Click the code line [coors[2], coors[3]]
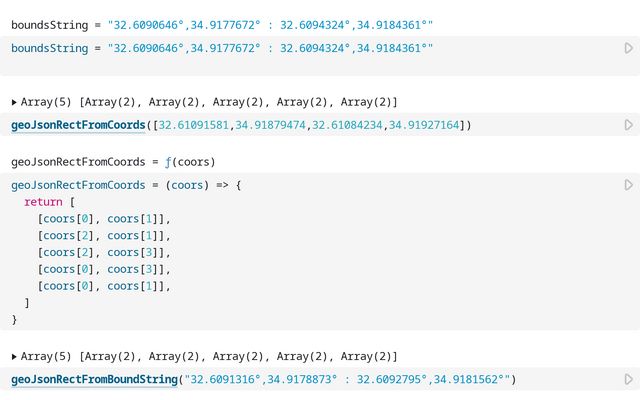This screenshot has width=640, height=400. pos(104,252)
